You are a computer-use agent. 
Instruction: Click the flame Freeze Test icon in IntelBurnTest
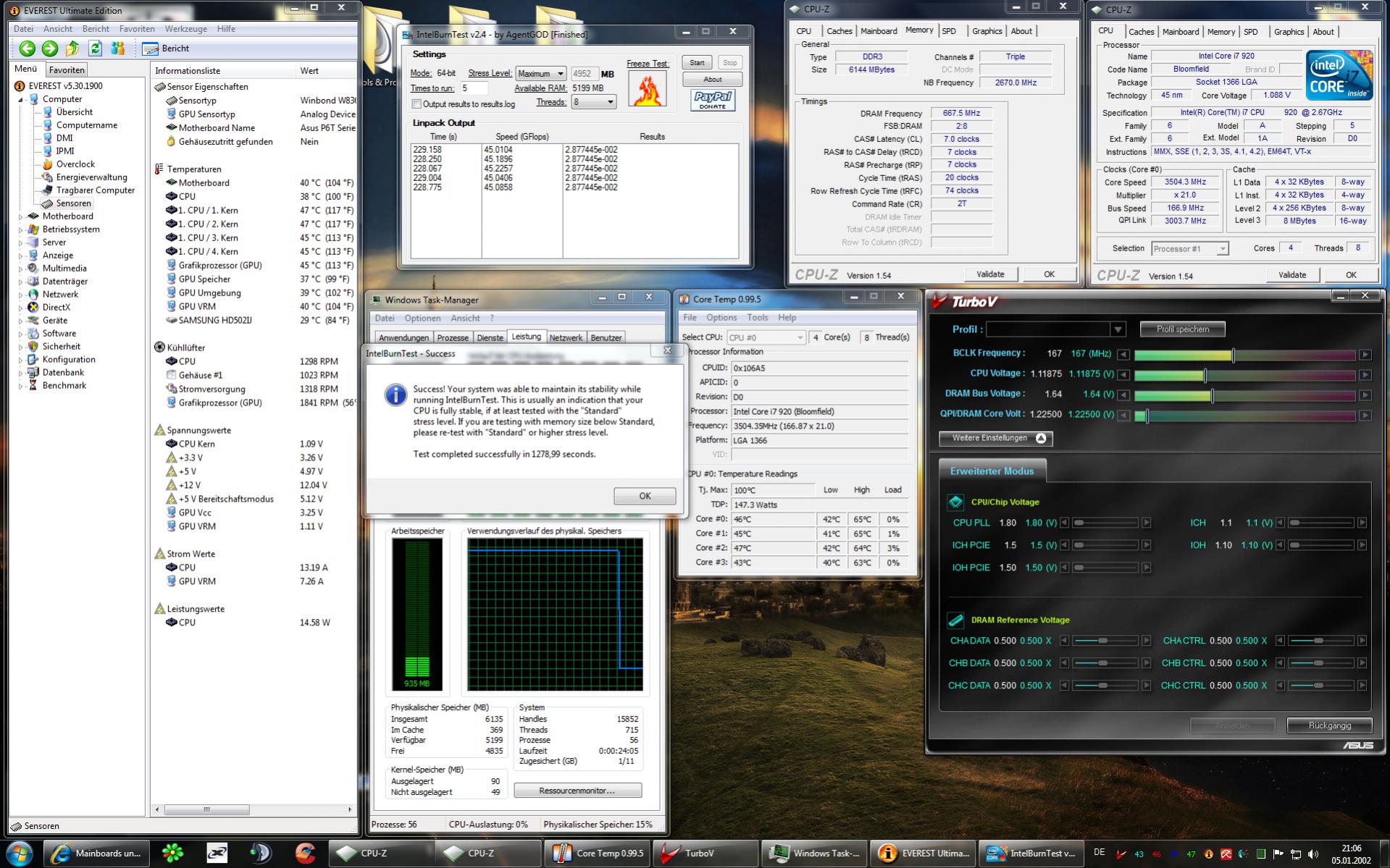(x=648, y=90)
